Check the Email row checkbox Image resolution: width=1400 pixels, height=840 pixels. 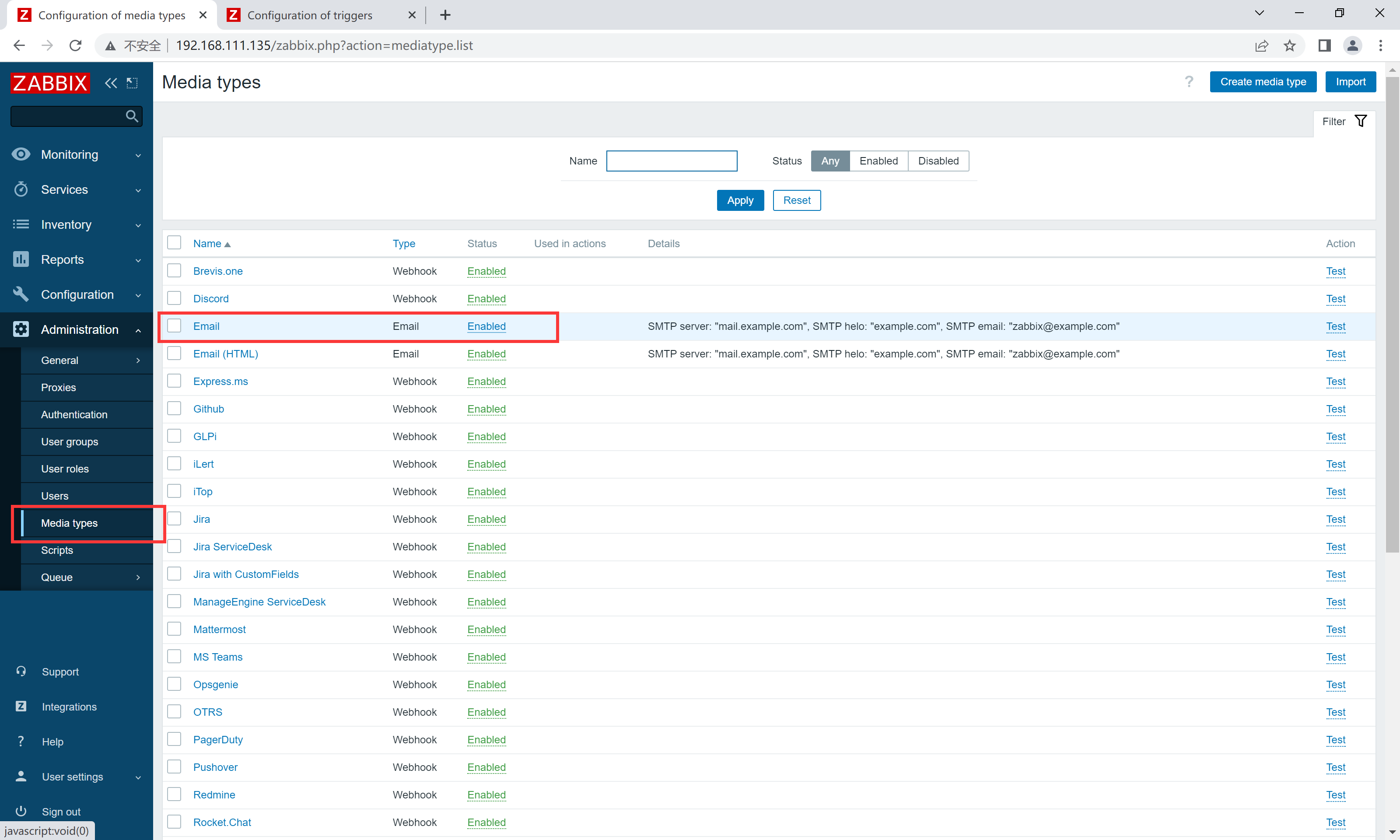coord(174,325)
